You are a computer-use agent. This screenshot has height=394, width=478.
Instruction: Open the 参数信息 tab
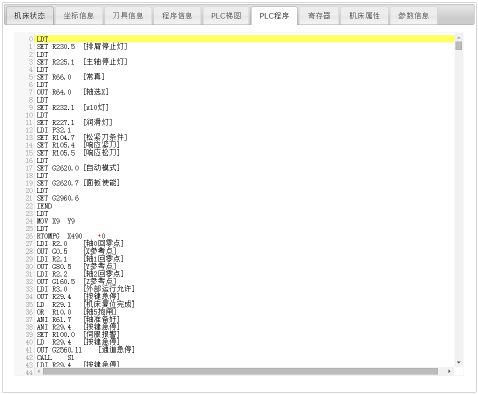(413, 16)
